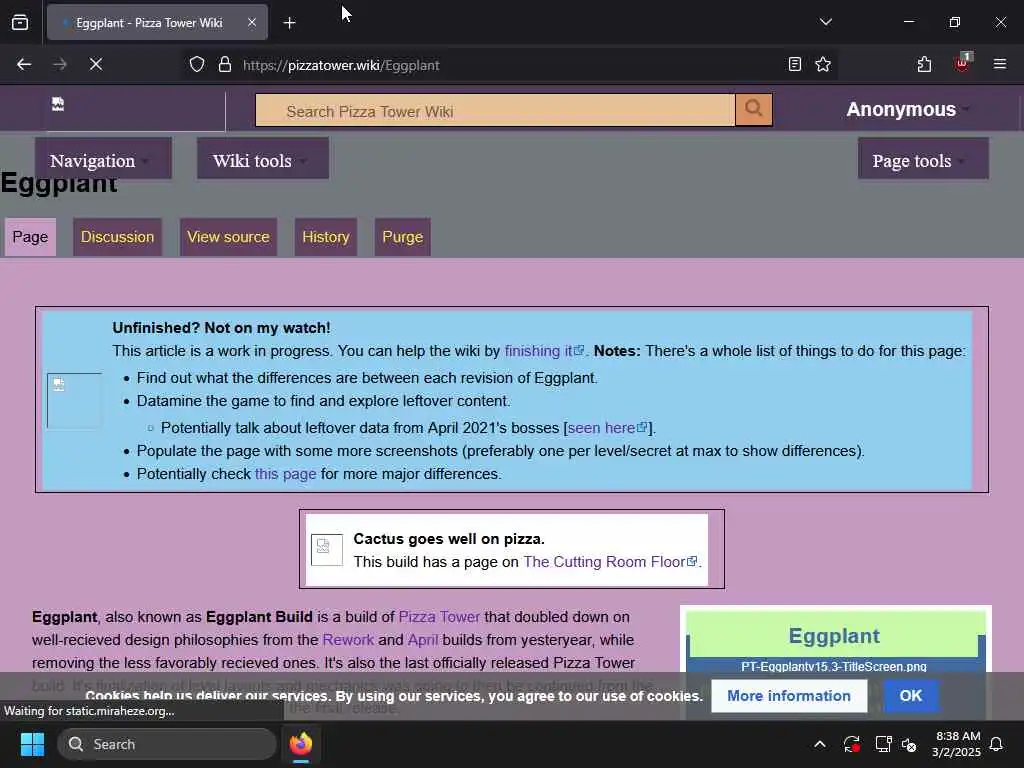Focus the Search Pizza Tower Wiki field
Viewport: 1024px width, 768px height.
pyautogui.click(x=496, y=110)
